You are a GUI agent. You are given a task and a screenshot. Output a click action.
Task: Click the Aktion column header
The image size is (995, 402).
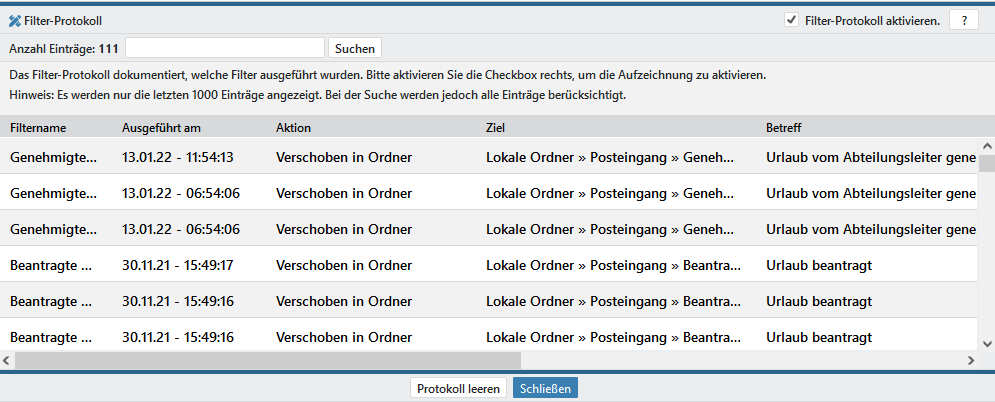[293, 128]
